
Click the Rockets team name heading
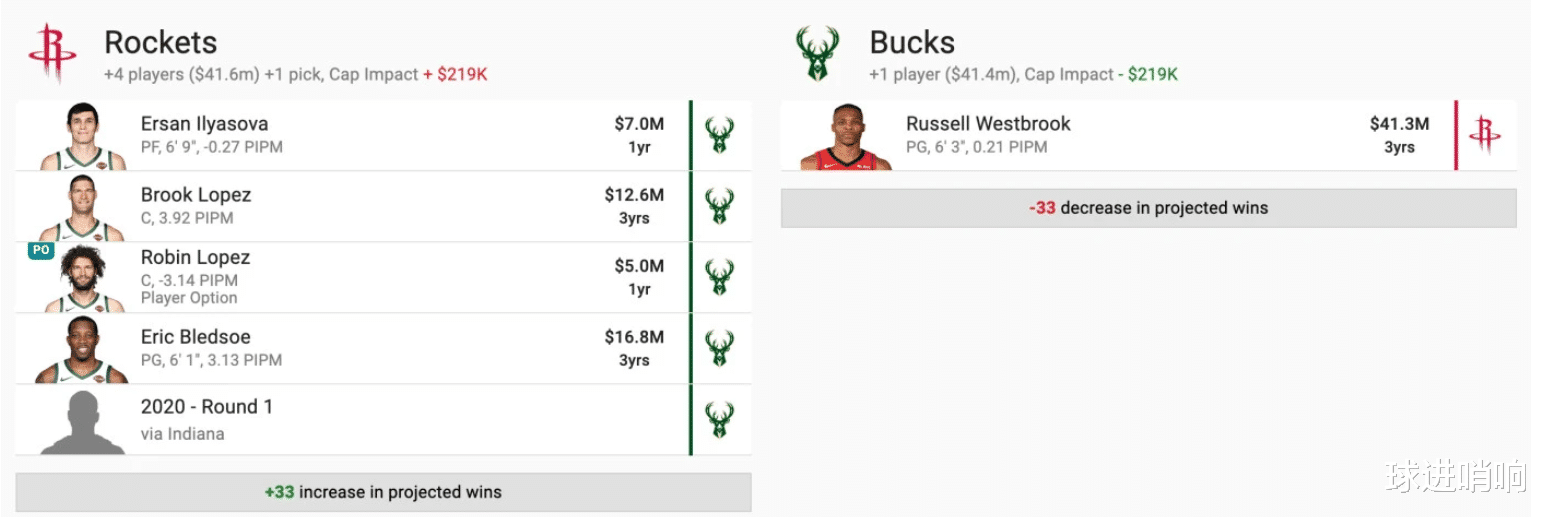click(x=161, y=43)
